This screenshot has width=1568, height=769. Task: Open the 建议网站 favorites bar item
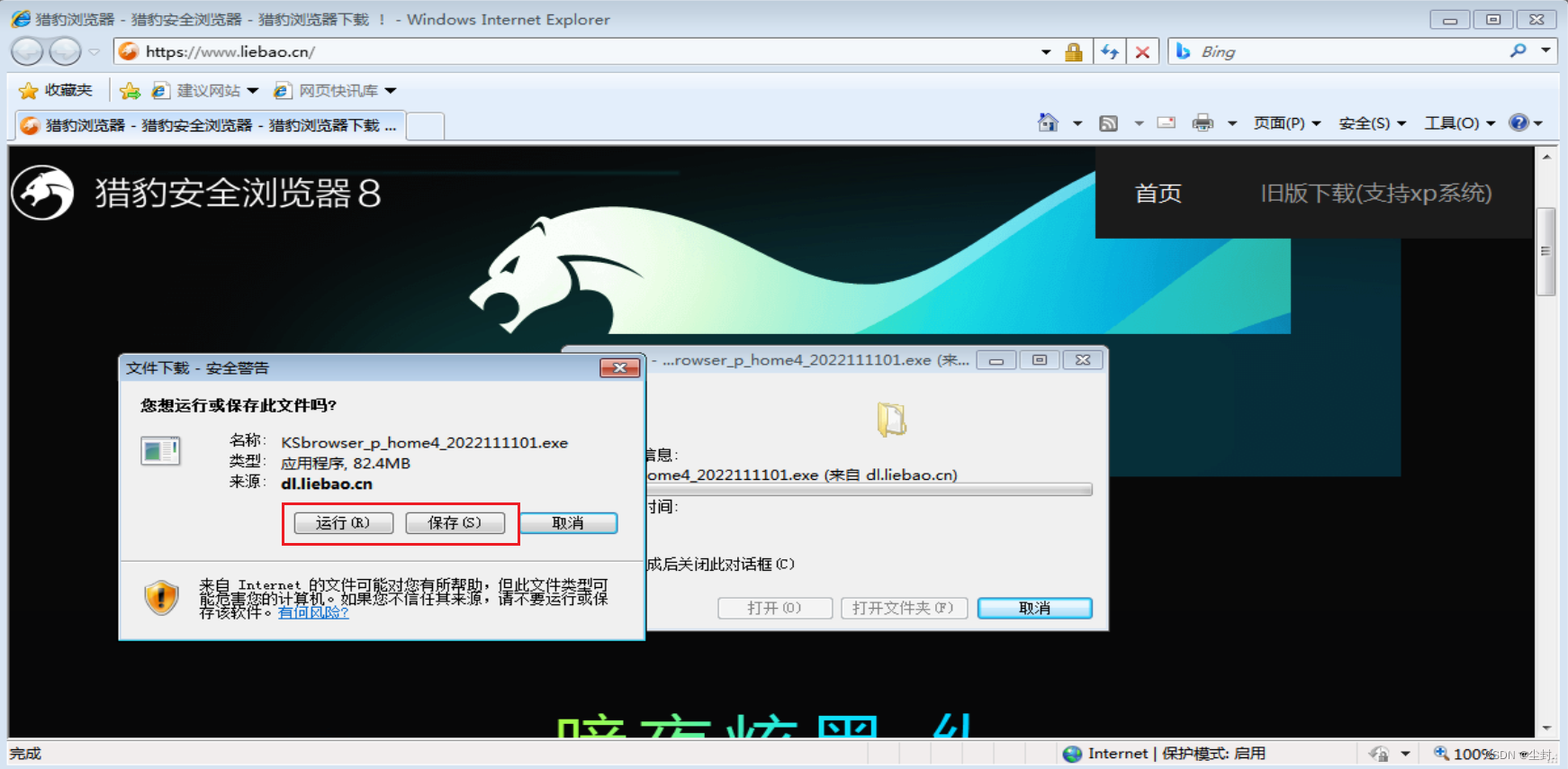[205, 90]
